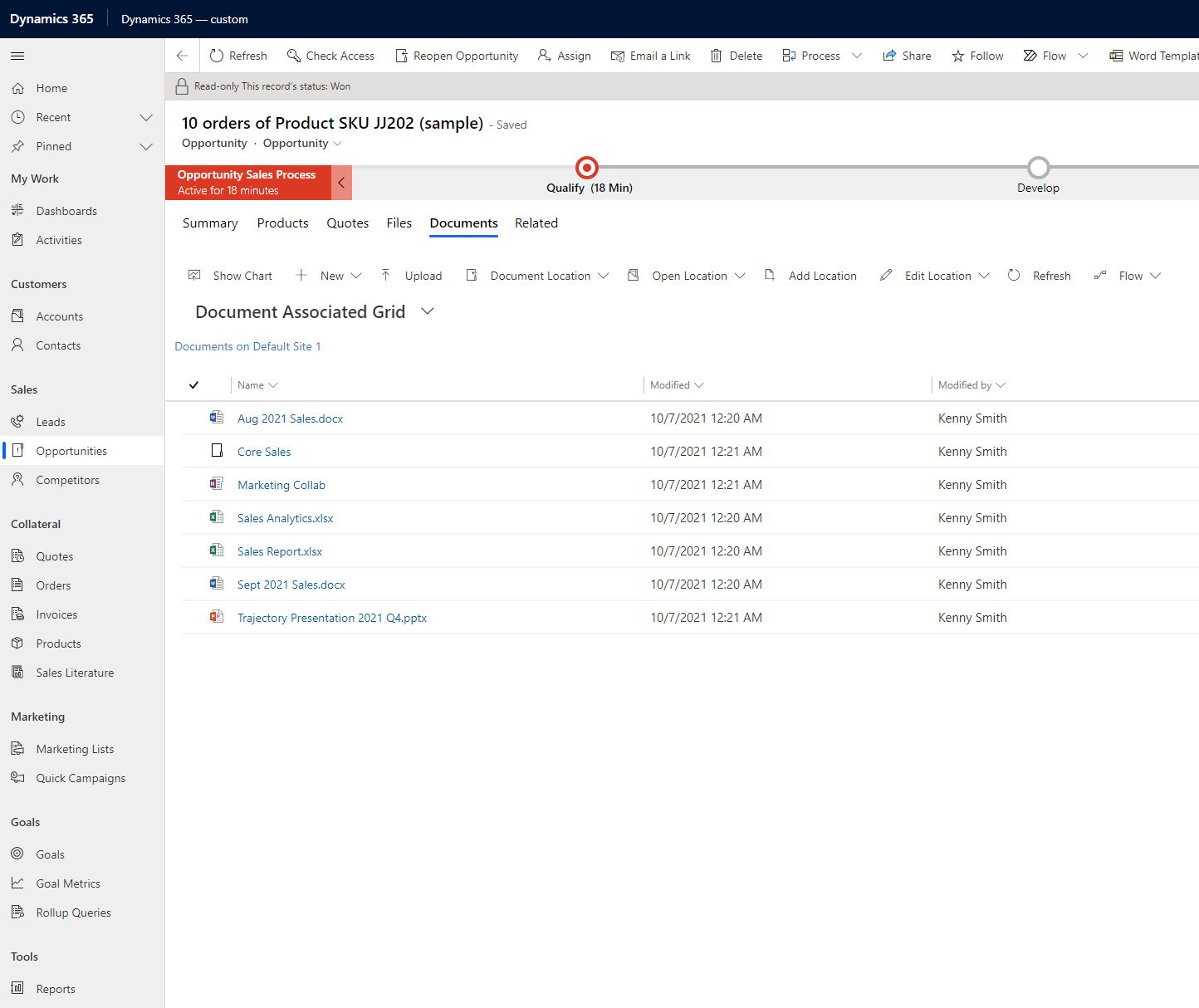Click the Assign command
1199x1008 pixels.
(x=565, y=56)
